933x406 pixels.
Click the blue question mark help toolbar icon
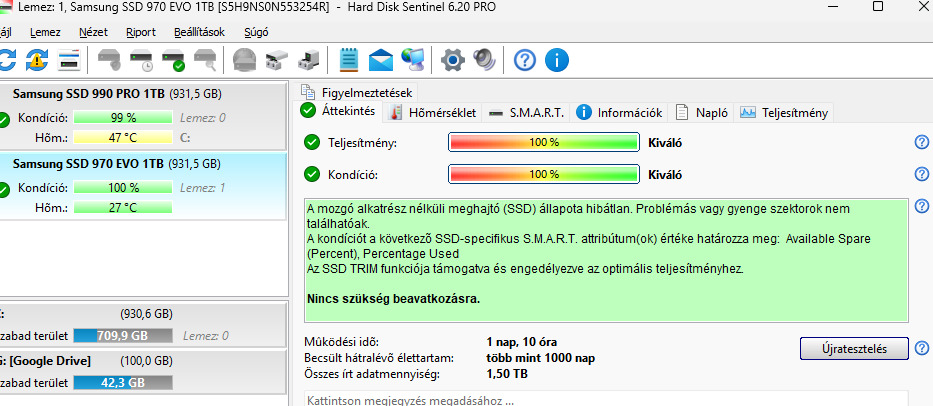[x=525, y=60]
